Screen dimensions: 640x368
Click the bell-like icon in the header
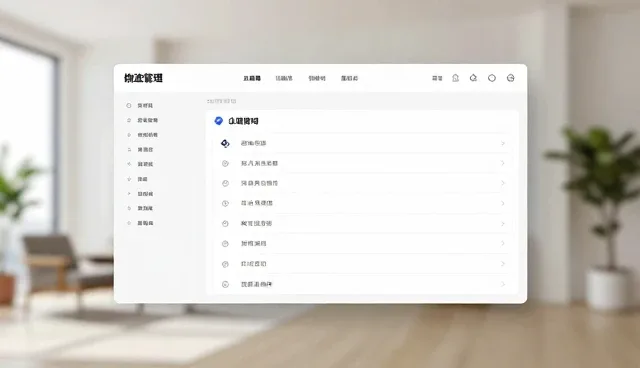456,78
